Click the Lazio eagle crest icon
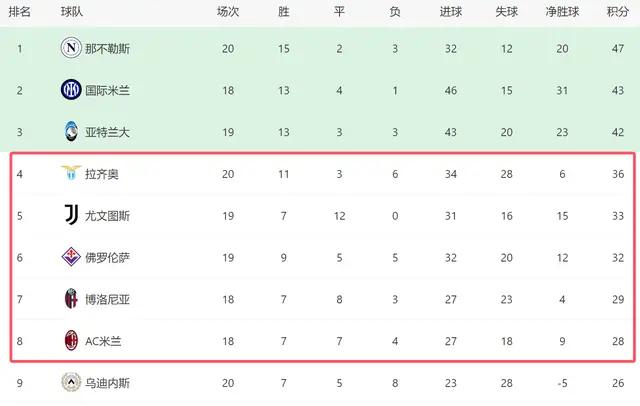Viewport: 640px width, 406px height. click(70, 174)
